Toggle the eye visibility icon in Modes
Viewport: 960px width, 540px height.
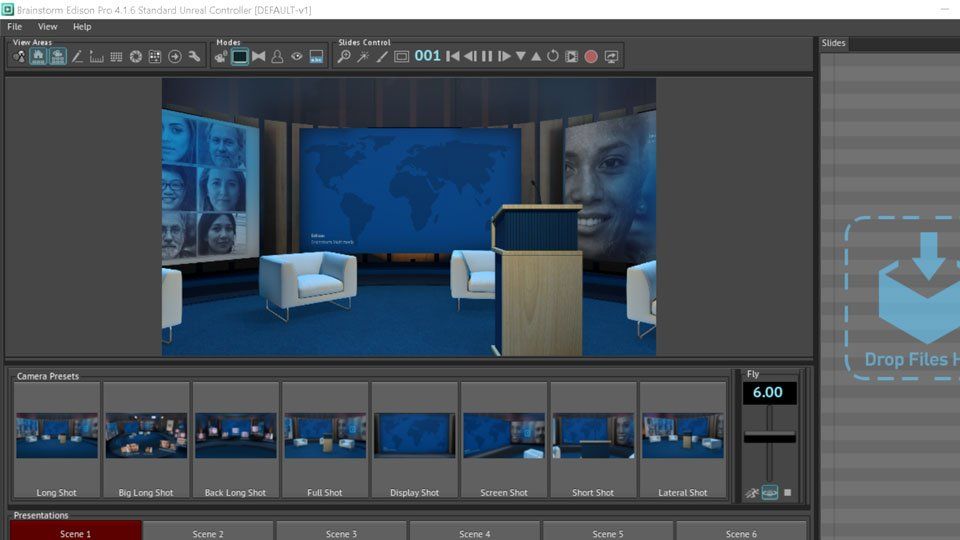click(297, 57)
